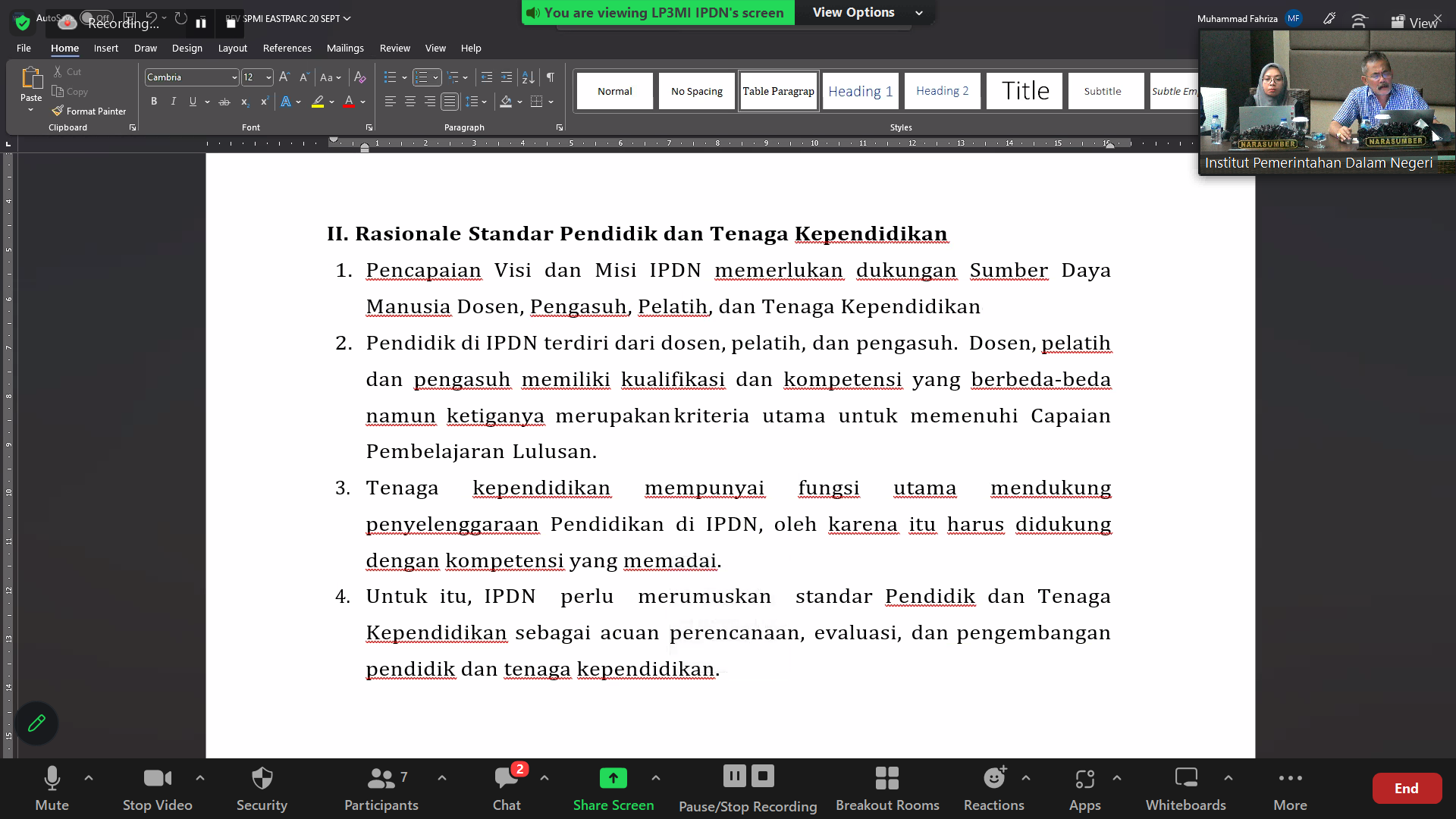Apply the Heading 1 style
1456x819 pixels.
(860, 91)
